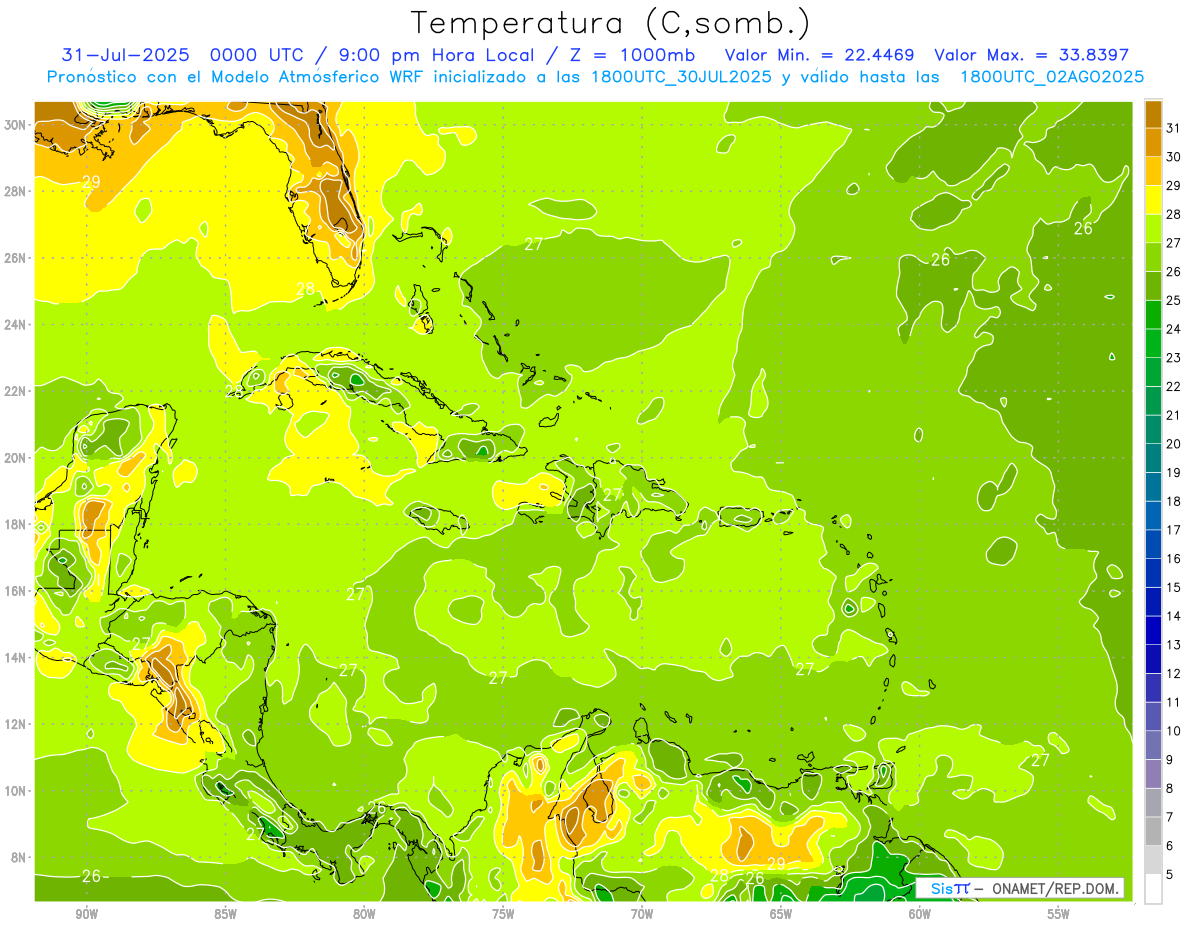Viewport: 1200px width, 927px height.
Task: Click the '8N' latitude axis label
Action: [20, 857]
